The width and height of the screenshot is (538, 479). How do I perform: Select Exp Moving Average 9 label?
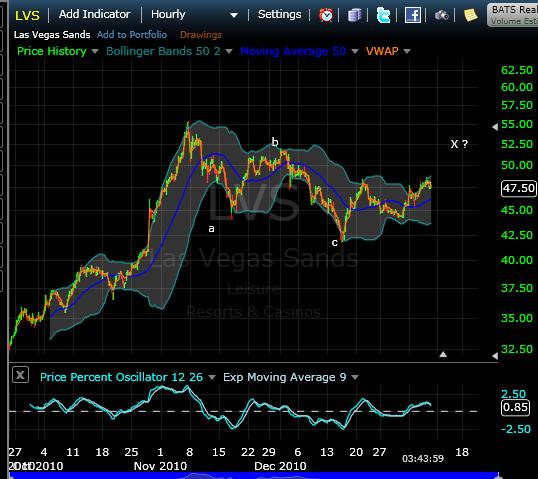tap(285, 377)
